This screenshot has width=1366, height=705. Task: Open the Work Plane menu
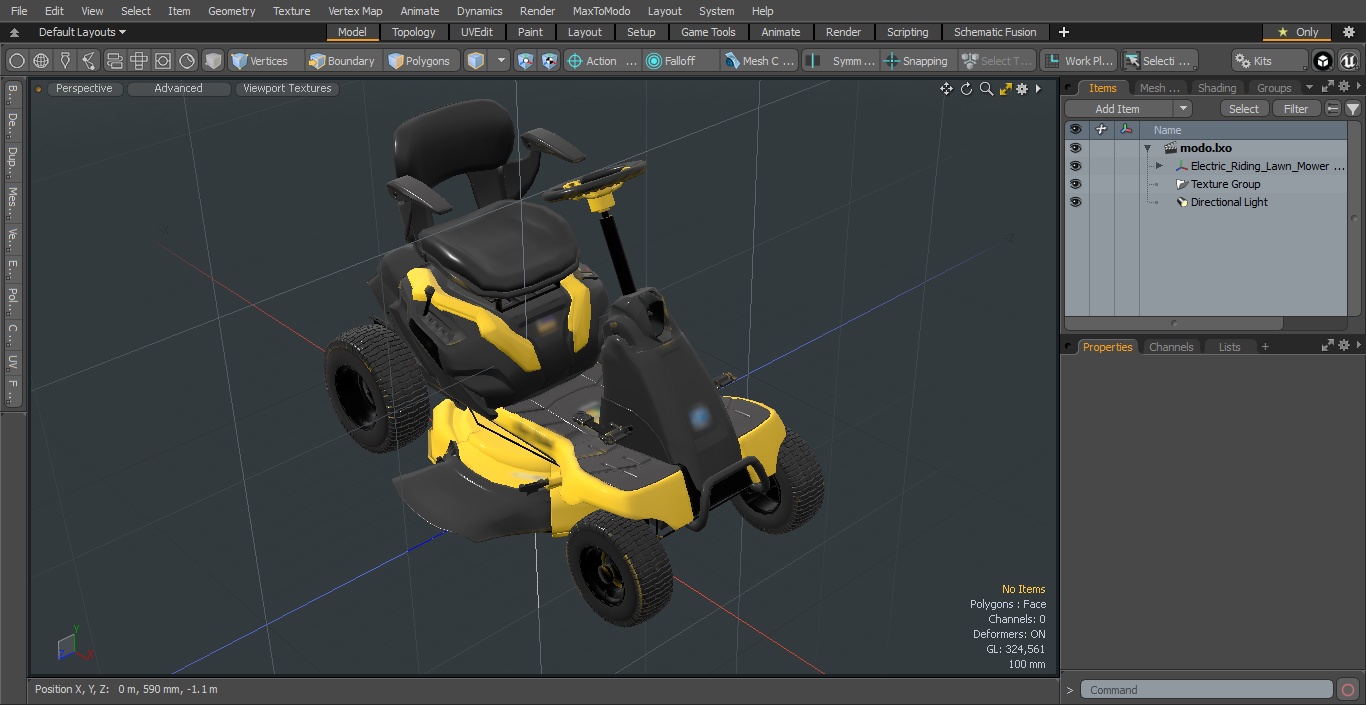[1078, 61]
